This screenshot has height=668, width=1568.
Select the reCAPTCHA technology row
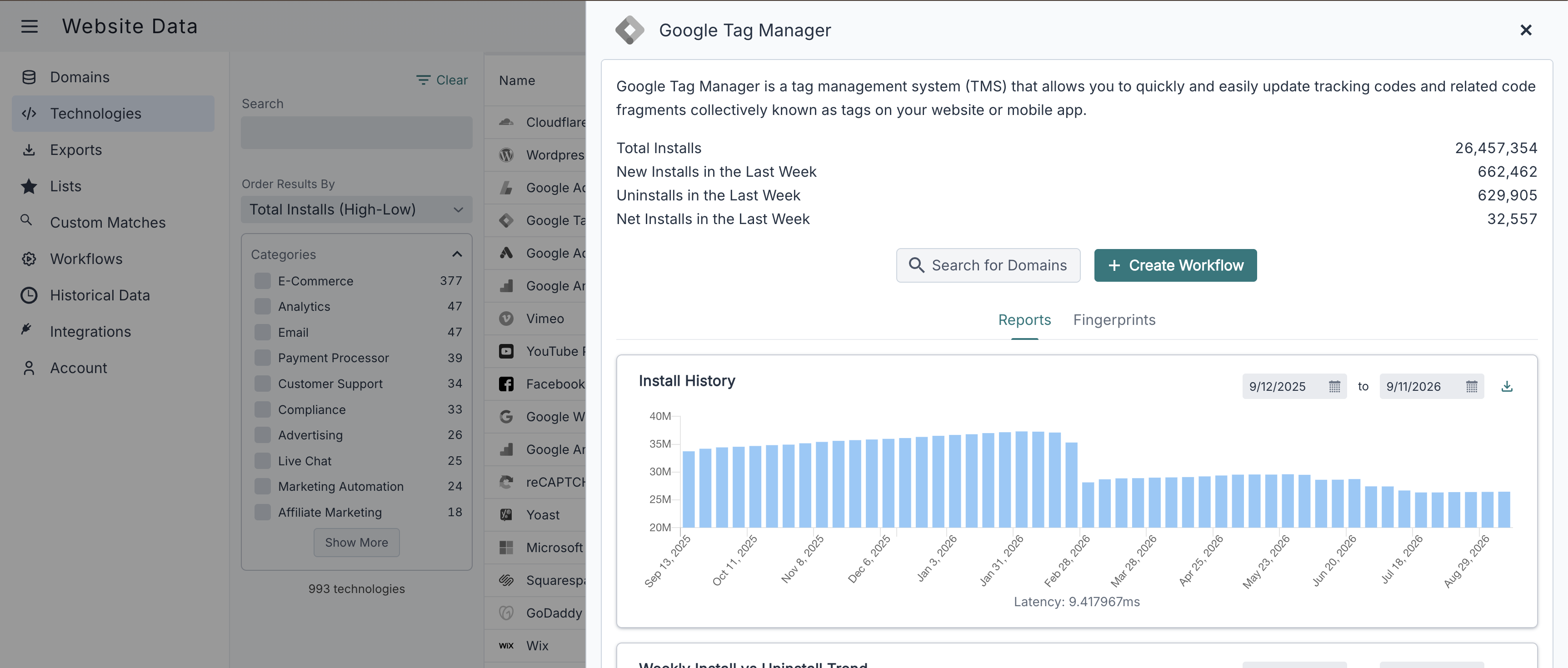point(536,482)
